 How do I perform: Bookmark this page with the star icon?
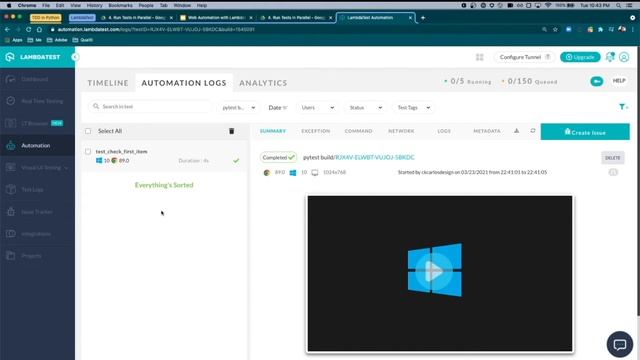click(555, 29)
